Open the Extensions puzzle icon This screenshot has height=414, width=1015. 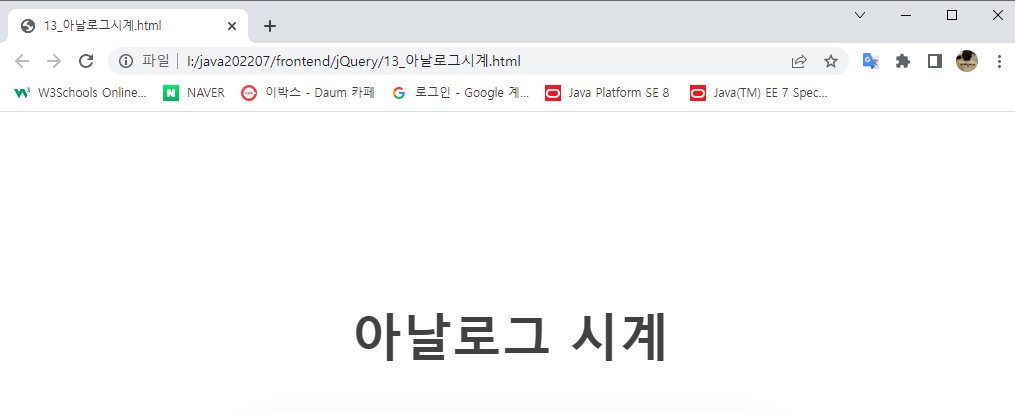pos(902,61)
